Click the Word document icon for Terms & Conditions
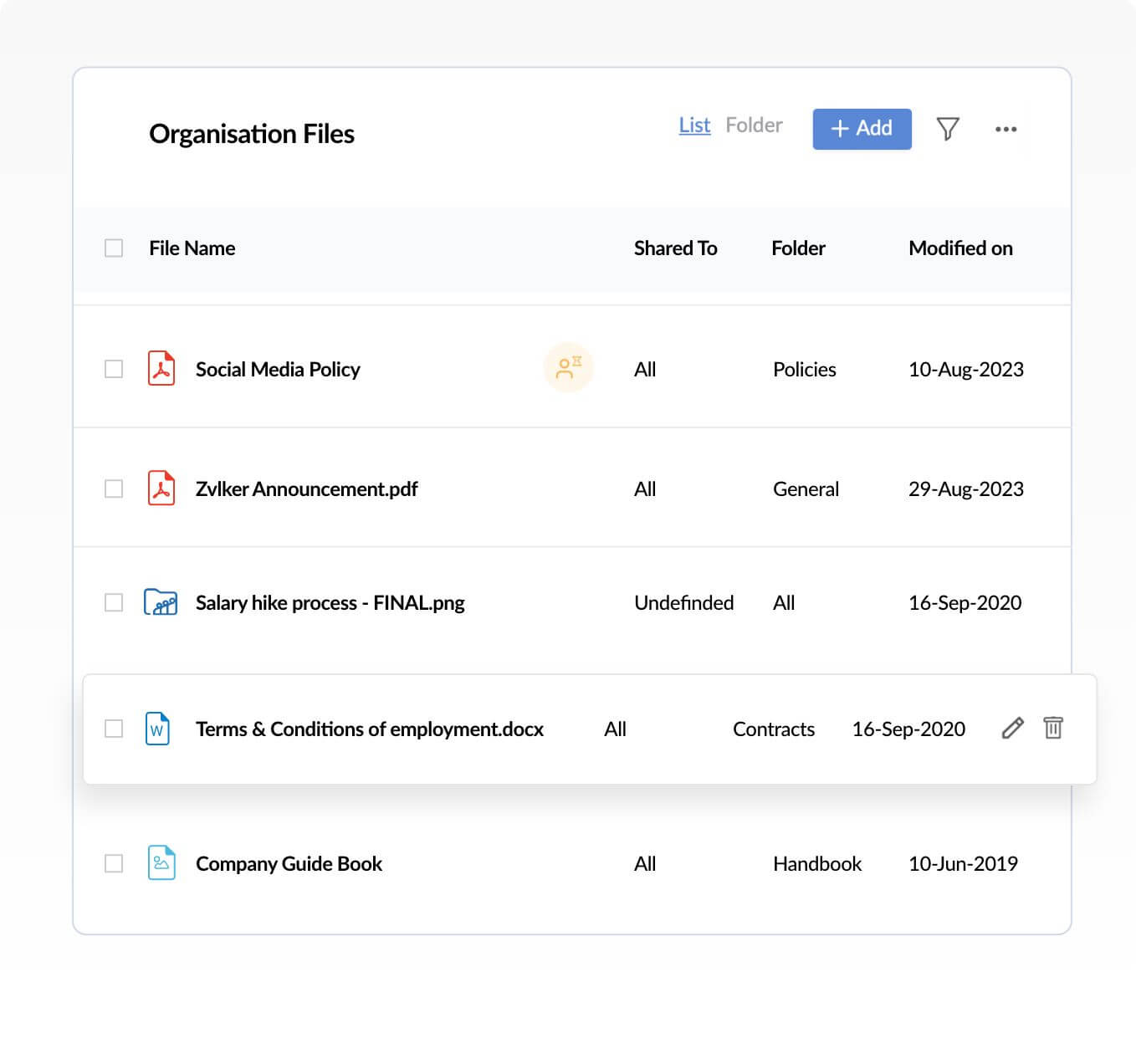 pyautogui.click(x=157, y=729)
